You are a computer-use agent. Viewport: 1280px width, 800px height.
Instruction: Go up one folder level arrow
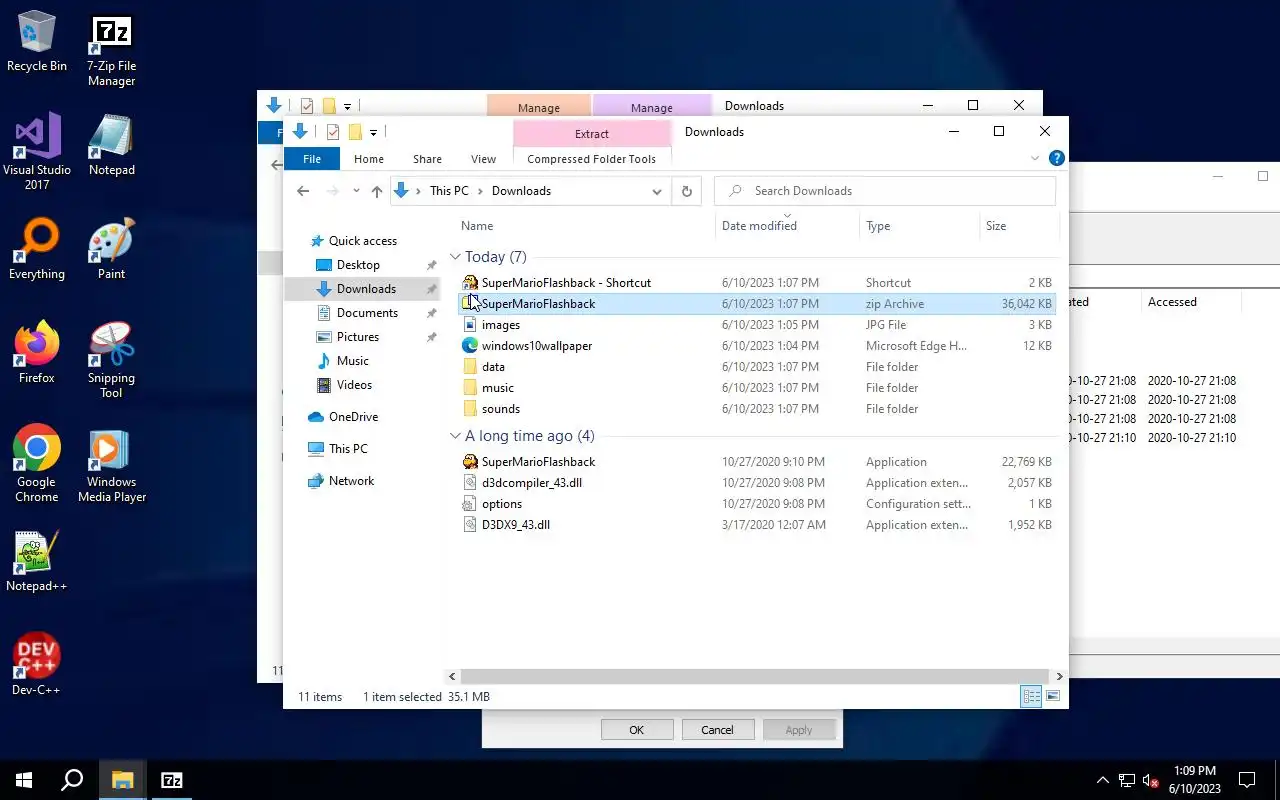coord(377,191)
